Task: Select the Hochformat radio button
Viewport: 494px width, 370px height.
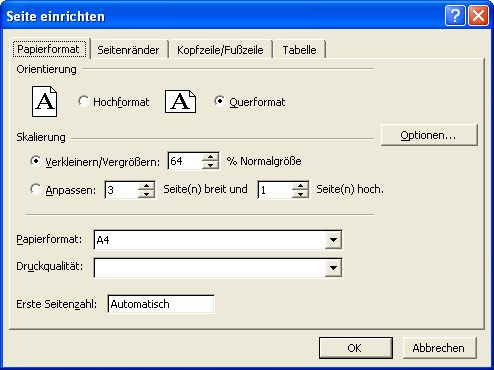Action: (x=83, y=101)
